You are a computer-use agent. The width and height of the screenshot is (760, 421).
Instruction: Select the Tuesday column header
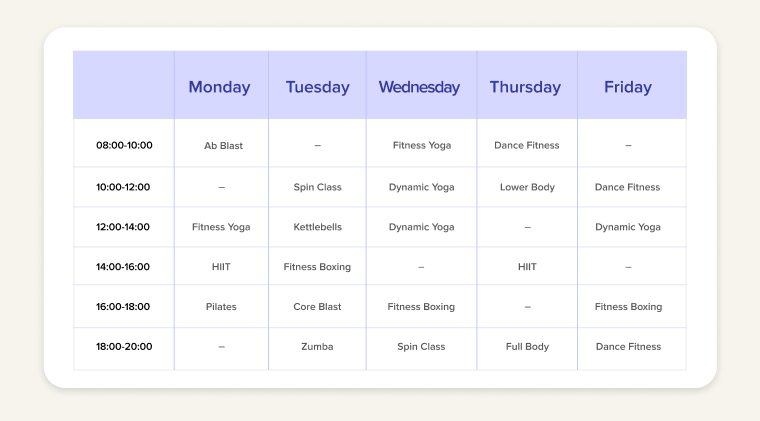tap(317, 87)
